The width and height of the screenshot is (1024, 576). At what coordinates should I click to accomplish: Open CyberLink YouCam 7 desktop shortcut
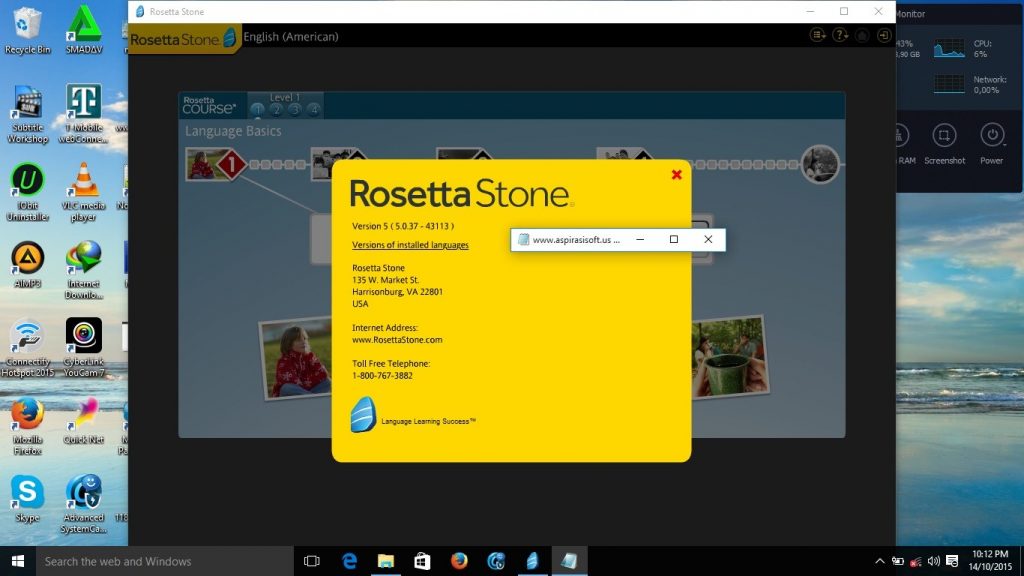click(x=84, y=348)
